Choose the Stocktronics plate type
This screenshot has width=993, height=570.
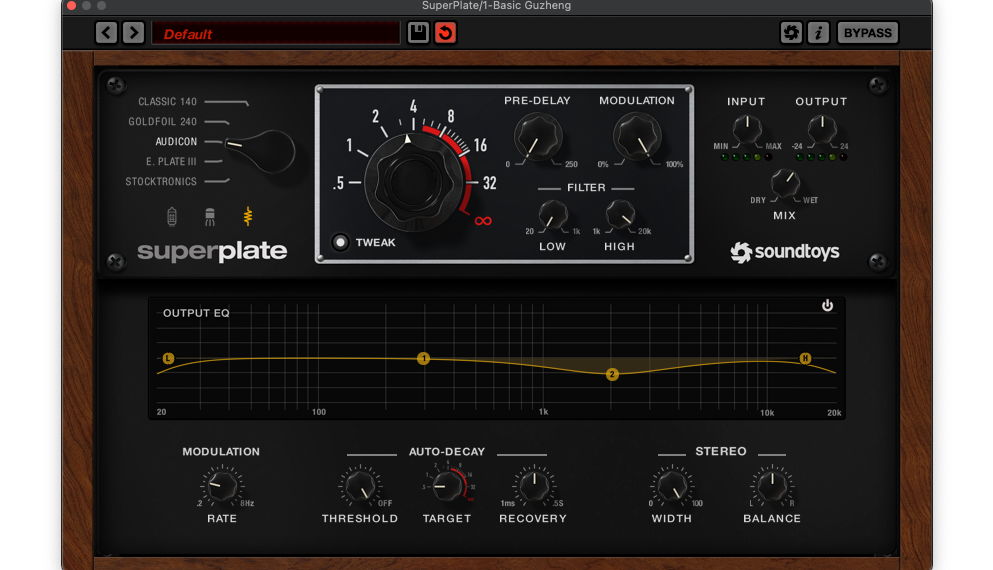click(x=161, y=182)
